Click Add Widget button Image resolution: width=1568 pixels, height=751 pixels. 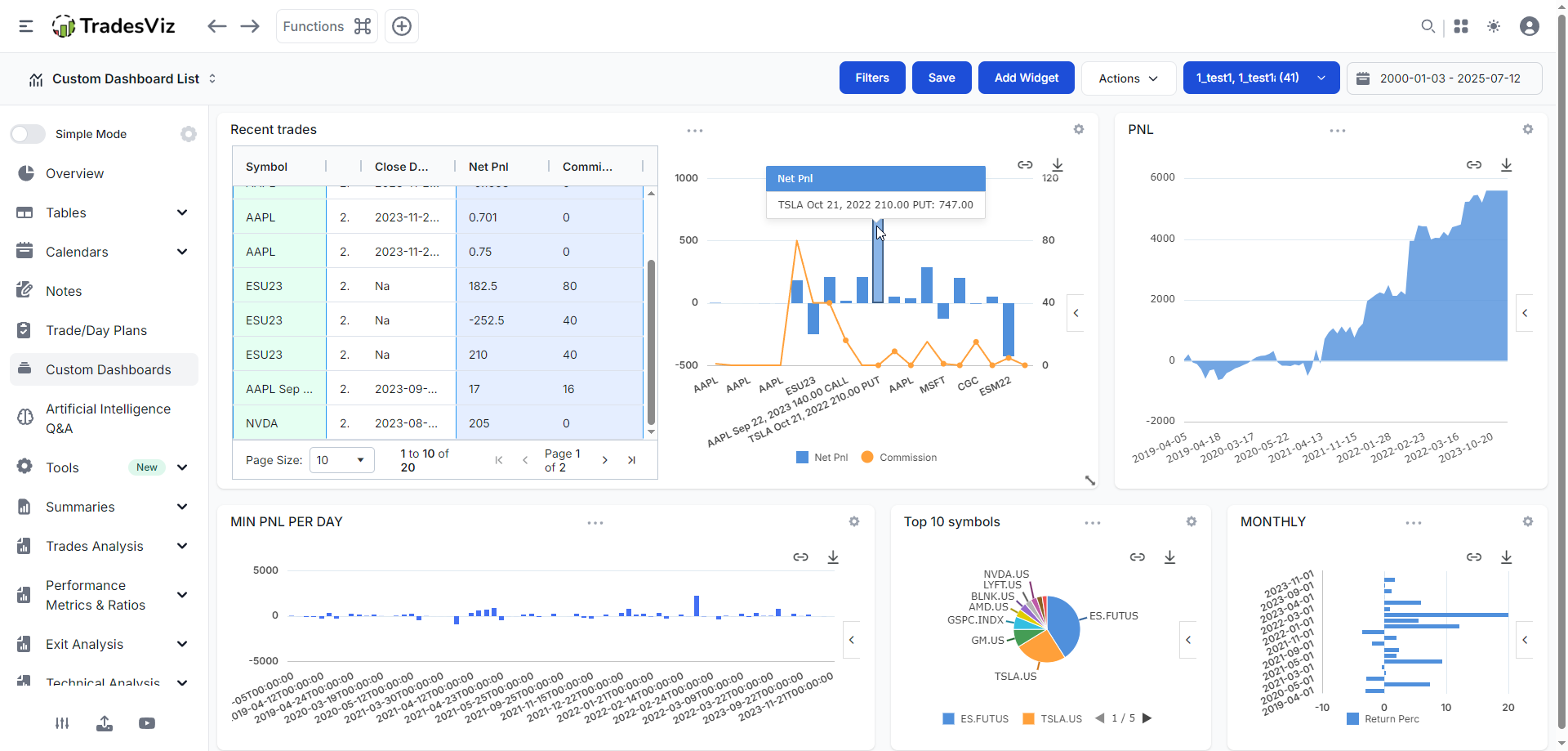pyautogui.click(x=1027, y=78)
